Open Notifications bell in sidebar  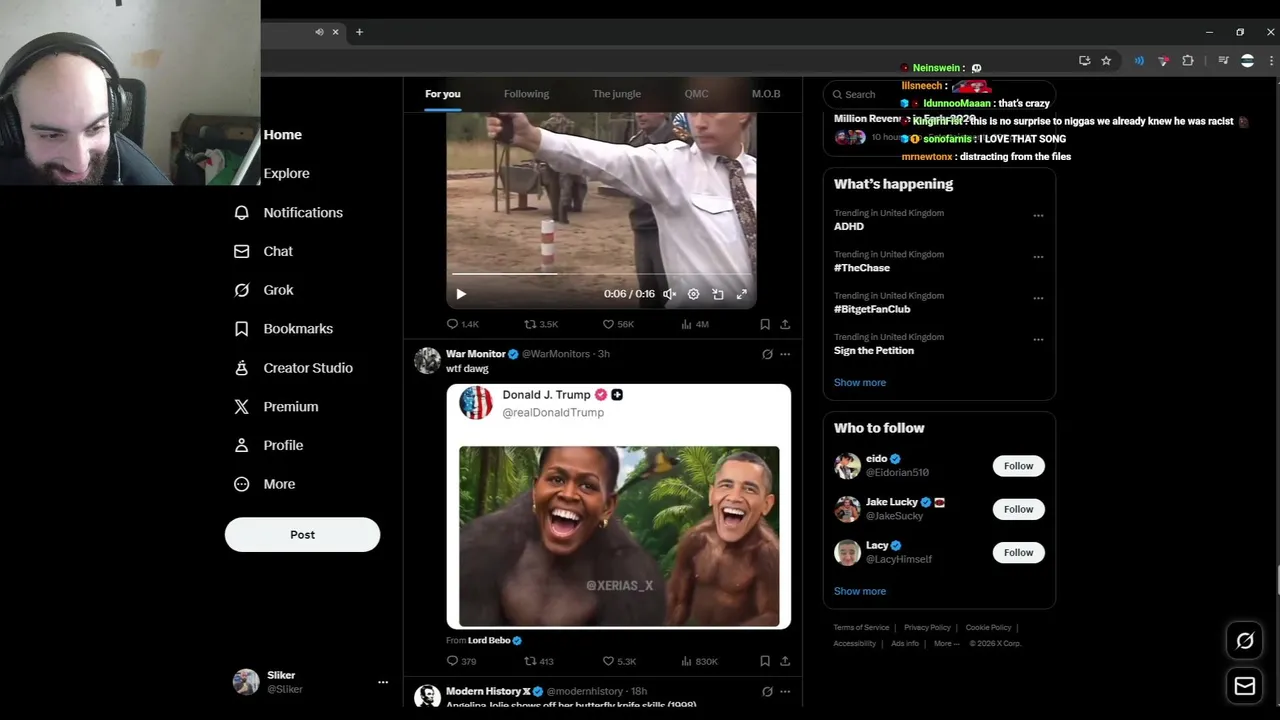288,212
